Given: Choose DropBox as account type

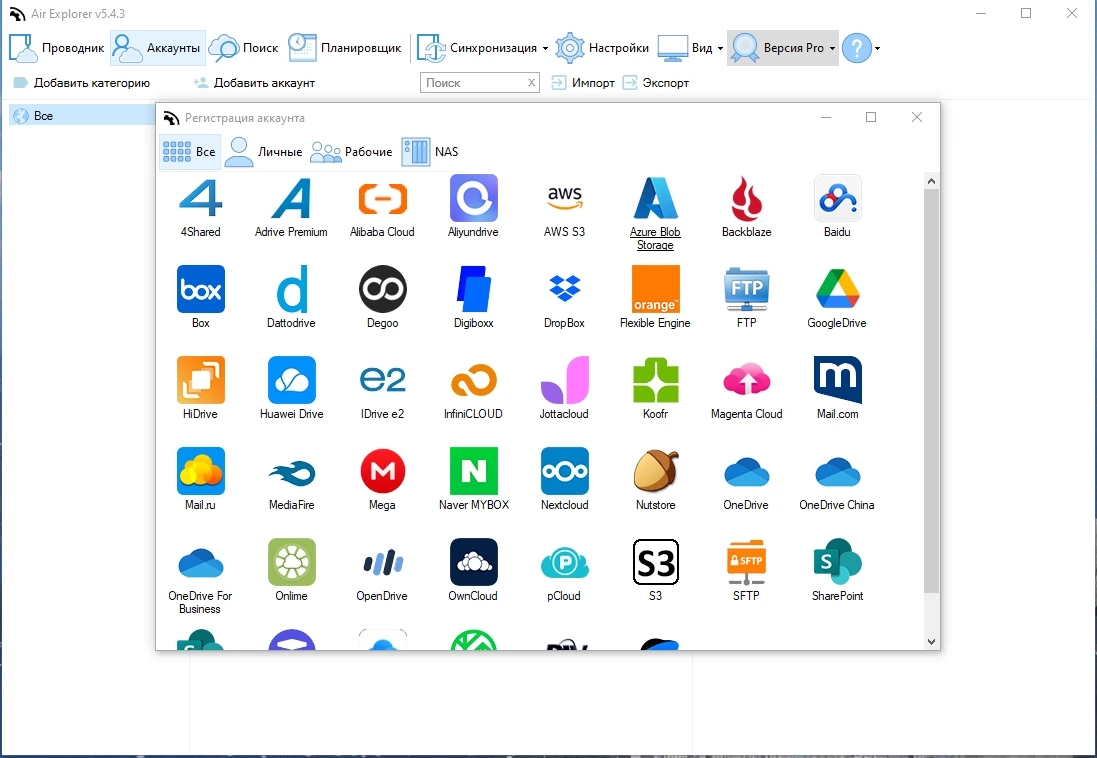Looking at the screenshot, I should pos(565,289).
